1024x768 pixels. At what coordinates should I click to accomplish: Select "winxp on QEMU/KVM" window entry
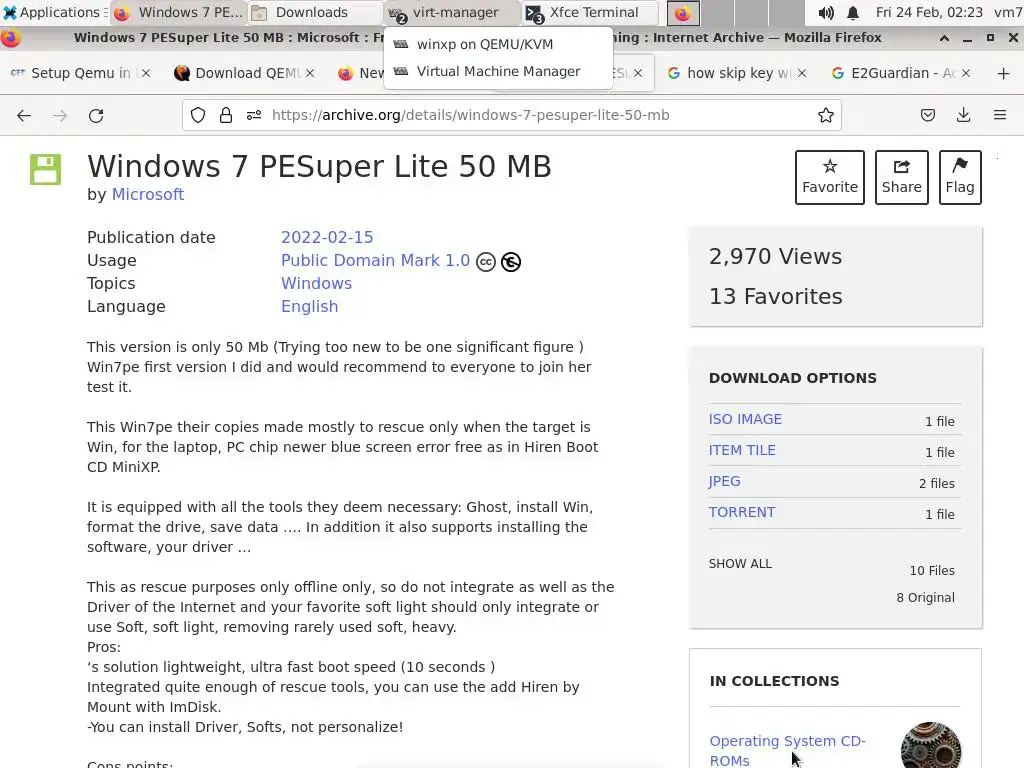[484, 44]
